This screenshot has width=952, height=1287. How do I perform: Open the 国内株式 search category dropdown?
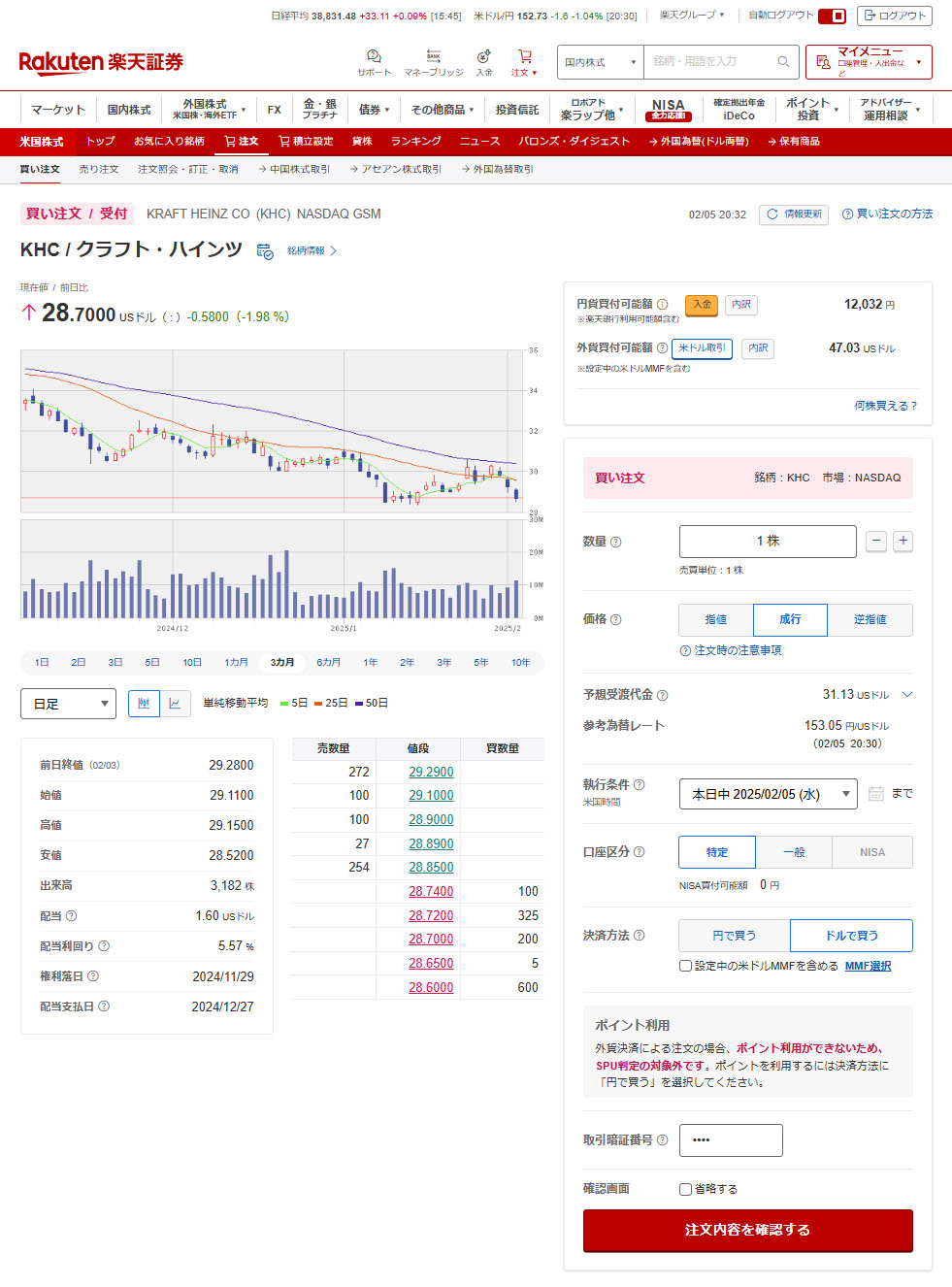coord(600,62)
